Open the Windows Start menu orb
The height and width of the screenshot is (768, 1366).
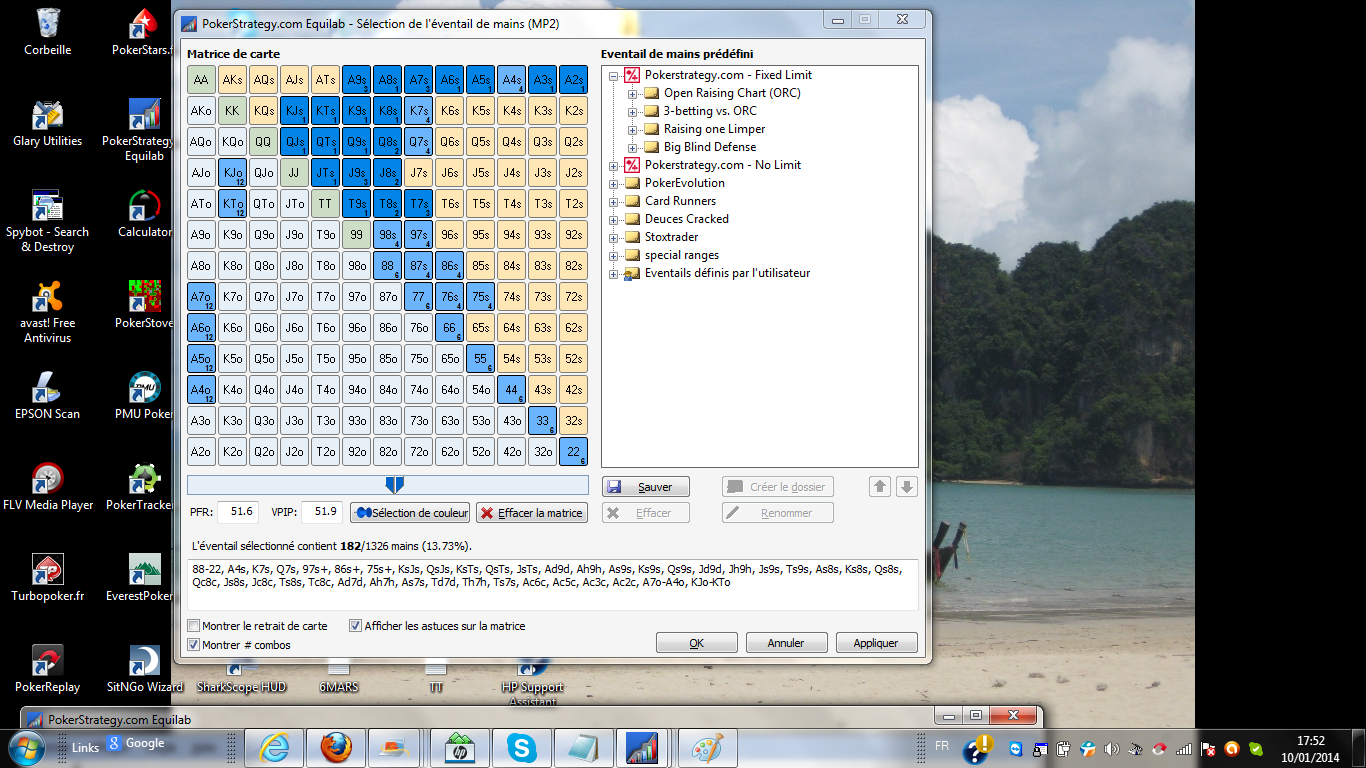point(27,747)
